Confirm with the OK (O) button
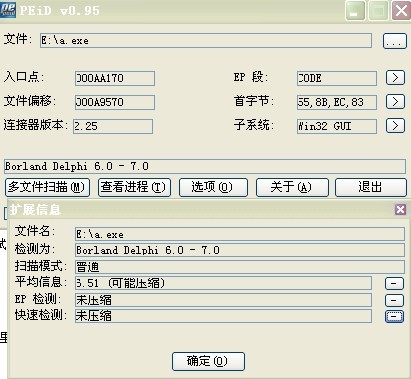The height and width of the screenshot is (379, 411). [x=208, y=361]
